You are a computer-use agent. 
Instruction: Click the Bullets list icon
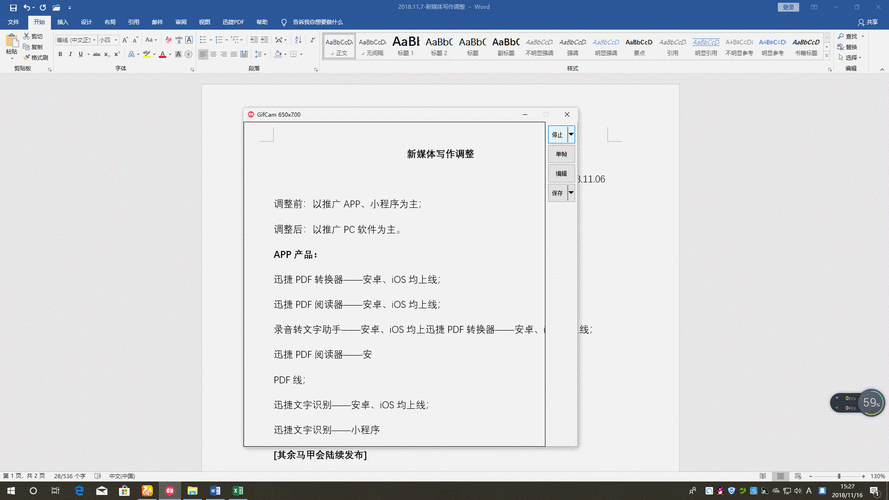203,40
